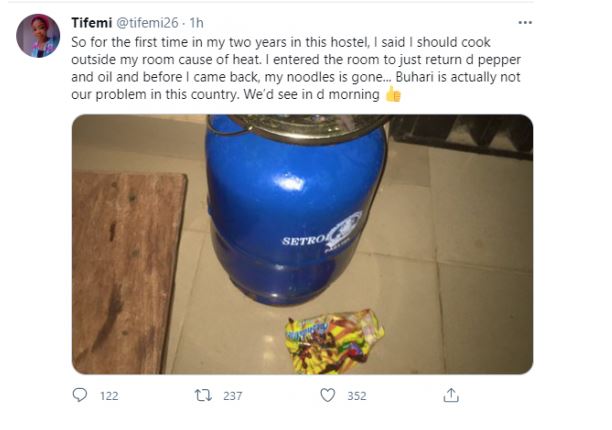Click the thumbs up emoji in tweet
This screenshot has height=430, width=612.
393,95
